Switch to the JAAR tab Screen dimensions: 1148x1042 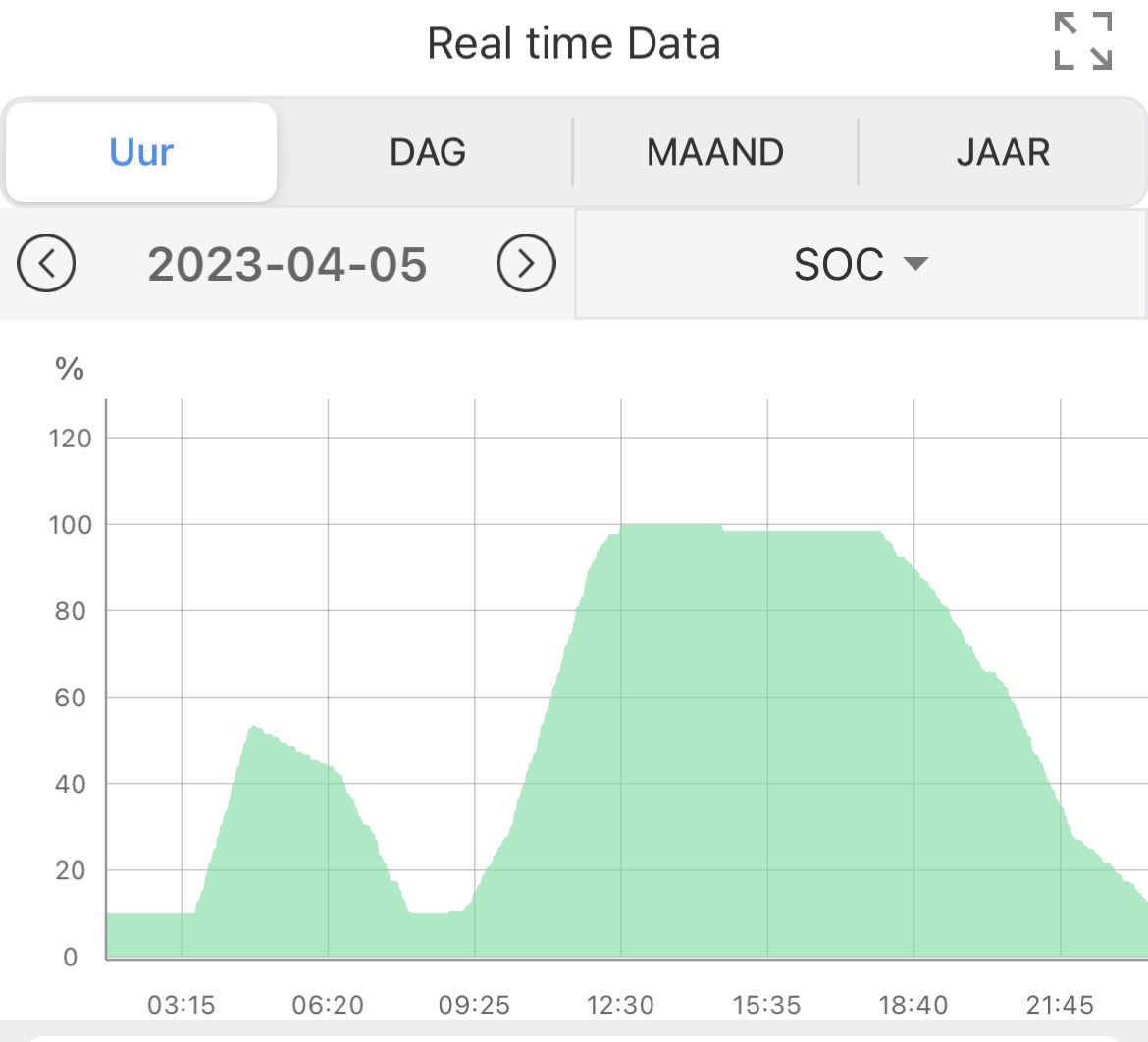pyautogui.click(x=1003, y=152)
